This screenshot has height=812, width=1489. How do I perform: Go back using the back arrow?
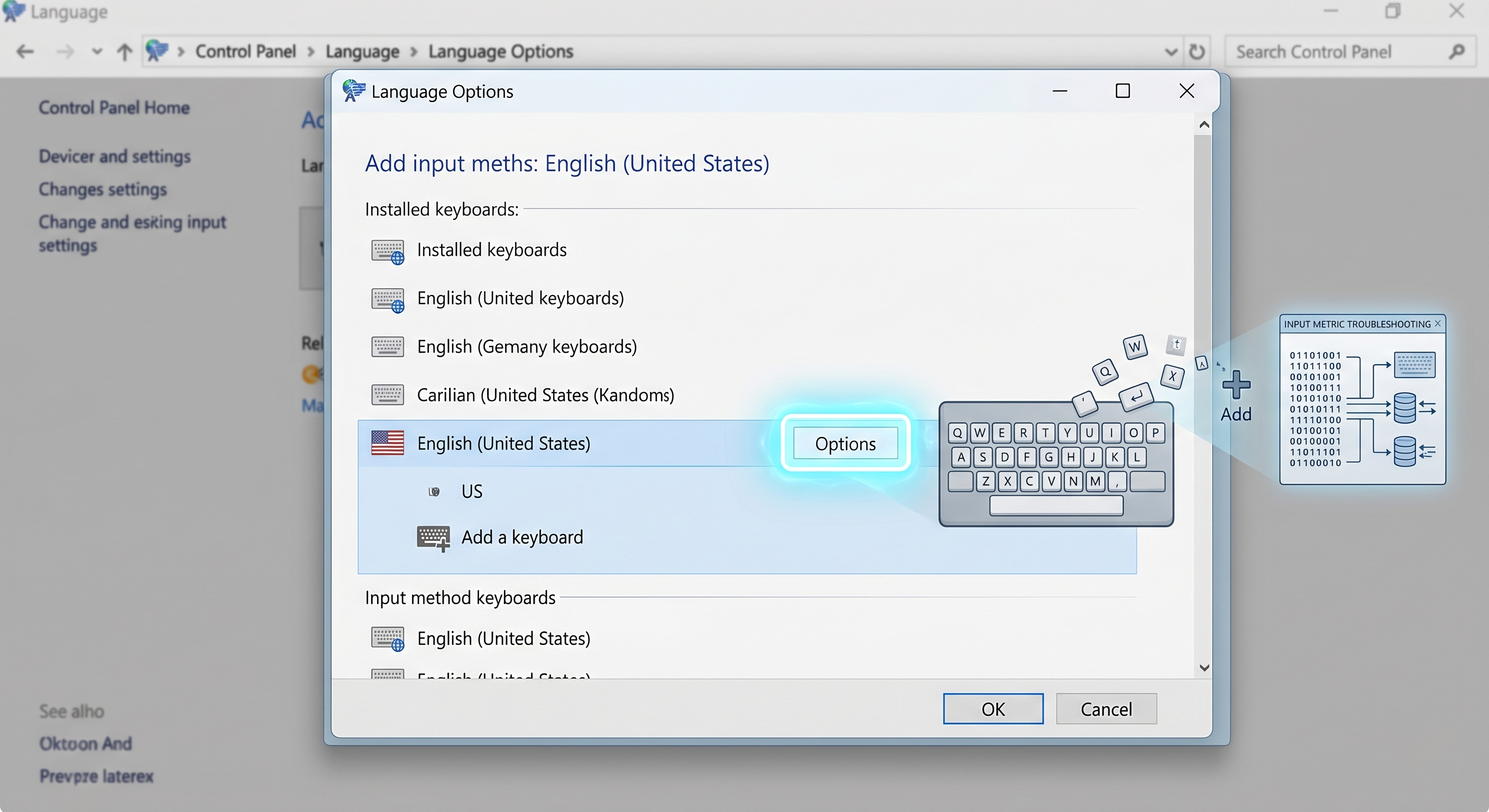25,51
